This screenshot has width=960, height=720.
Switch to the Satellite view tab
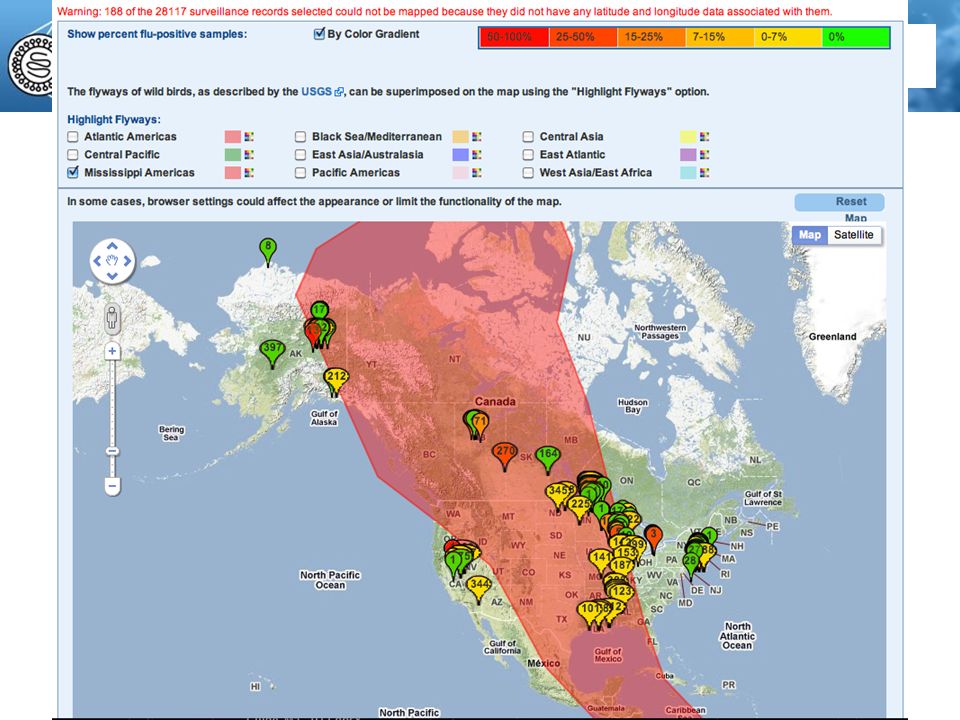point(854,234)
